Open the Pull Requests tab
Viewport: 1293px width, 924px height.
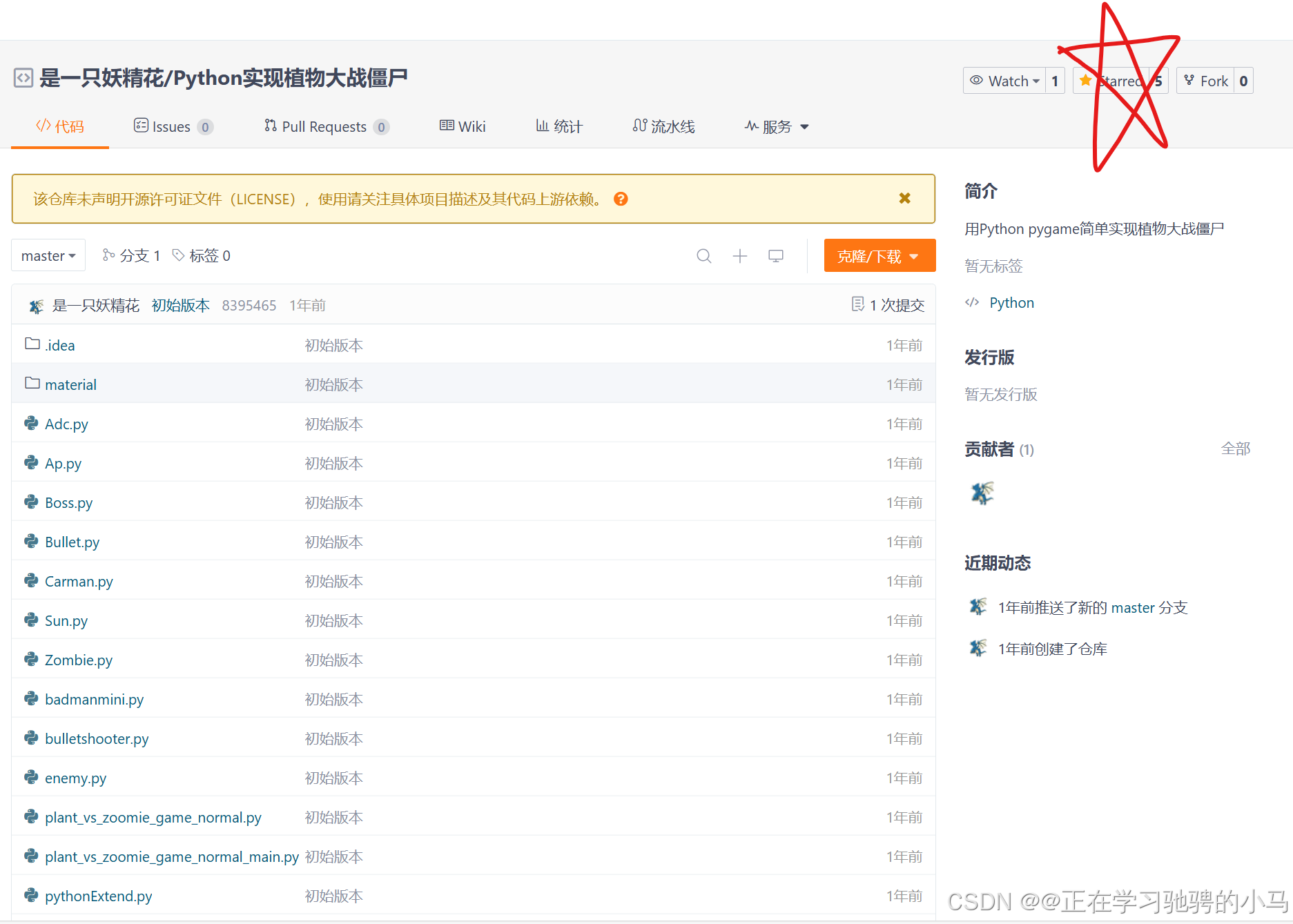point(327,126)
